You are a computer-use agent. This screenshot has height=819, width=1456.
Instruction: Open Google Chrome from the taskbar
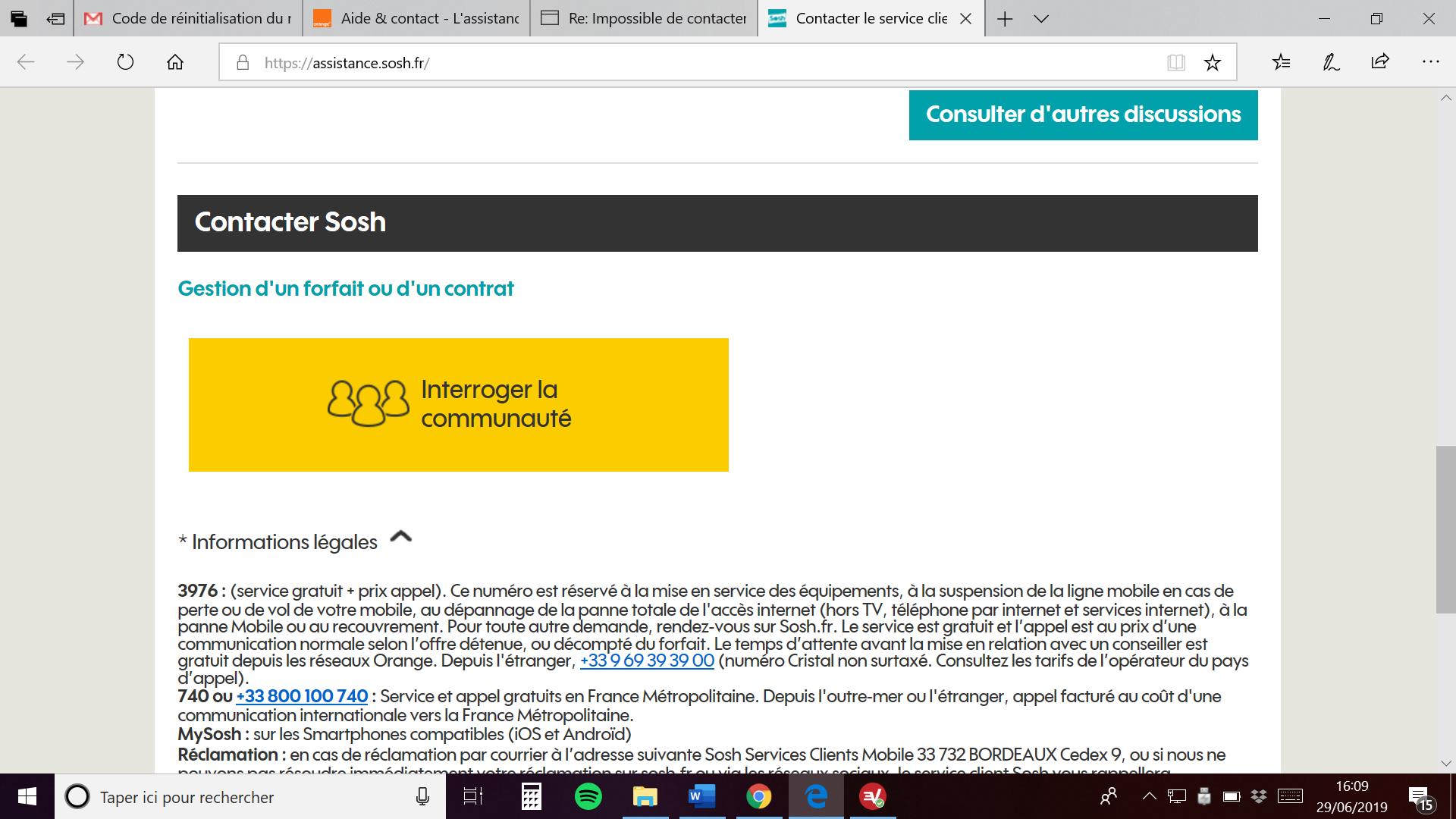pos(759,796)
